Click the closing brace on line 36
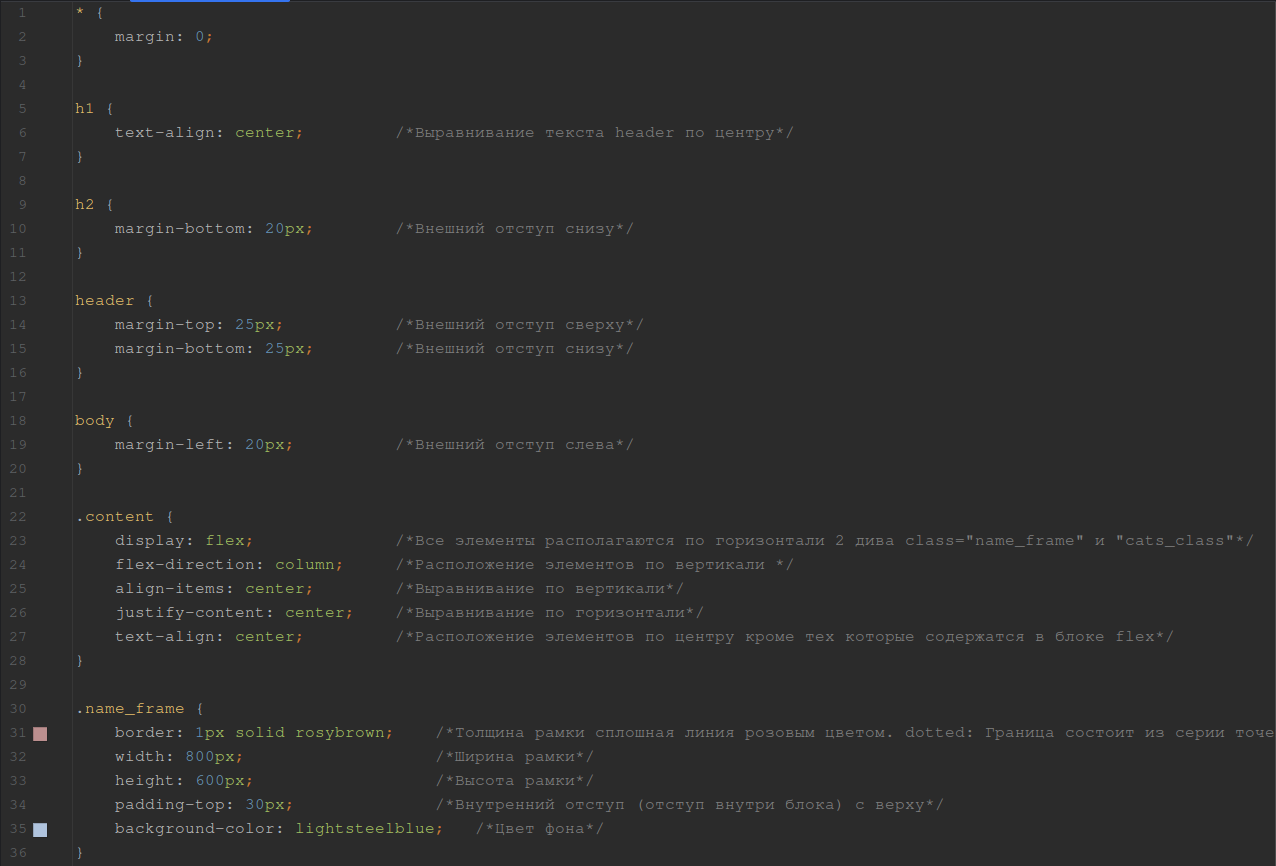1276x866 pixels. 80,853
